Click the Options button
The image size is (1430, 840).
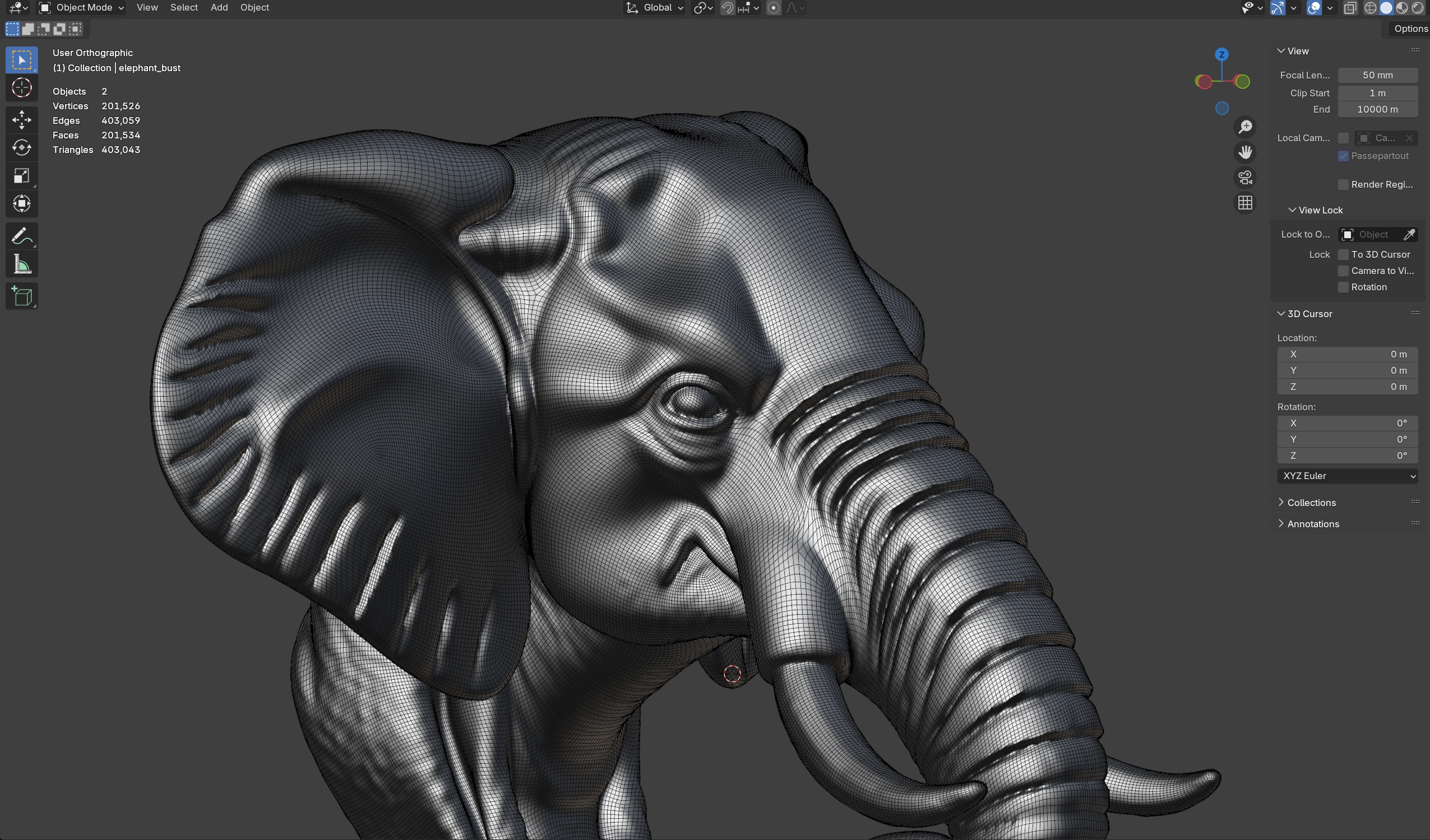[1410, 29]
